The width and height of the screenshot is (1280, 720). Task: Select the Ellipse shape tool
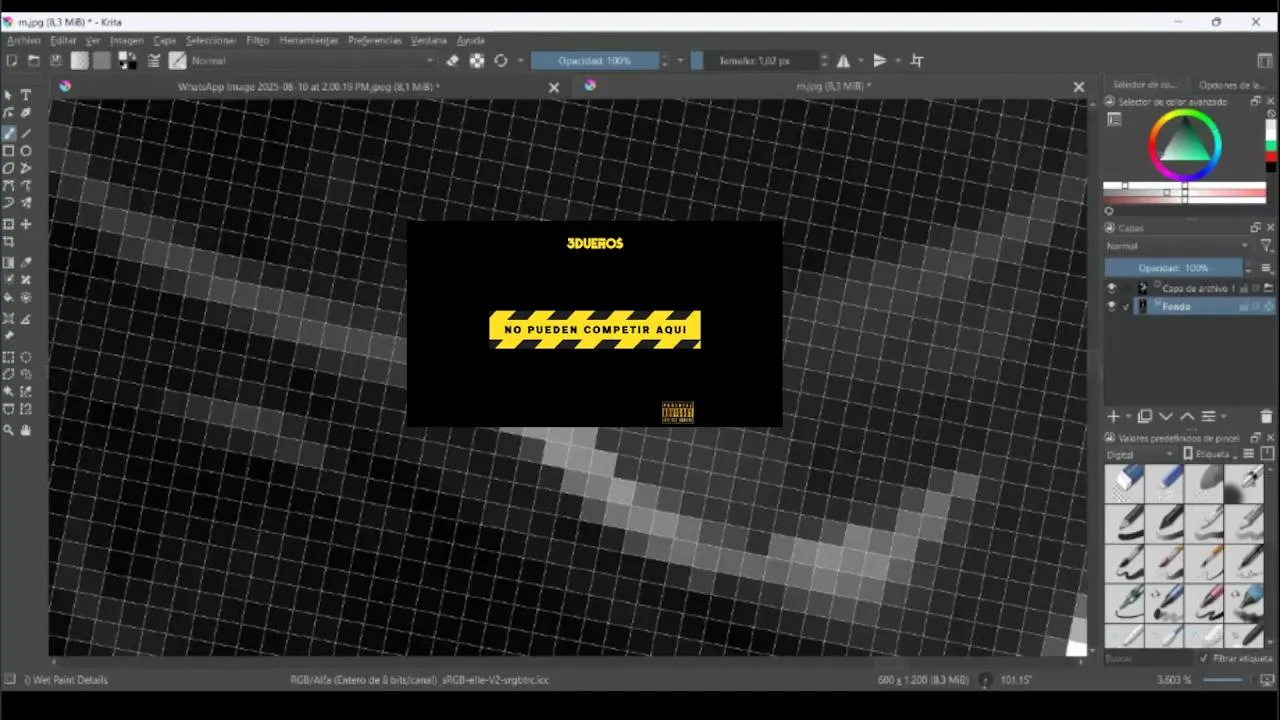26,151
